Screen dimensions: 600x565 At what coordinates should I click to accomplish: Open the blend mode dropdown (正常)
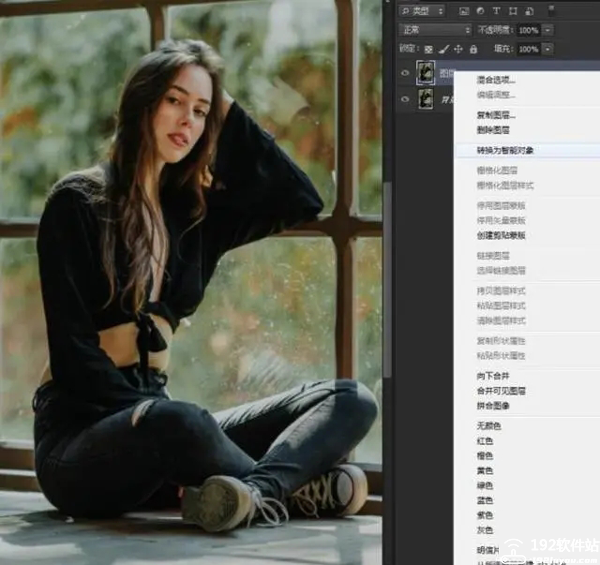tap(434, 29)
